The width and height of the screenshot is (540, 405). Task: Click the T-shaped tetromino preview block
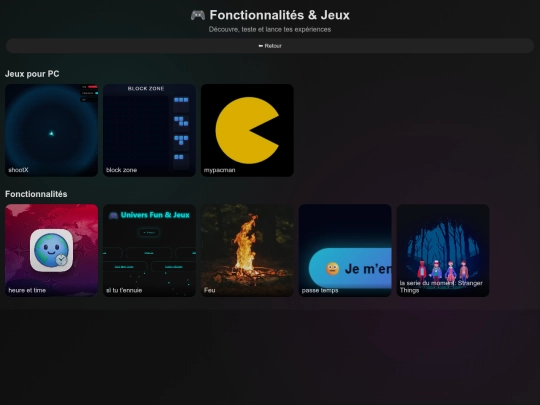click(x=181, y=140)
